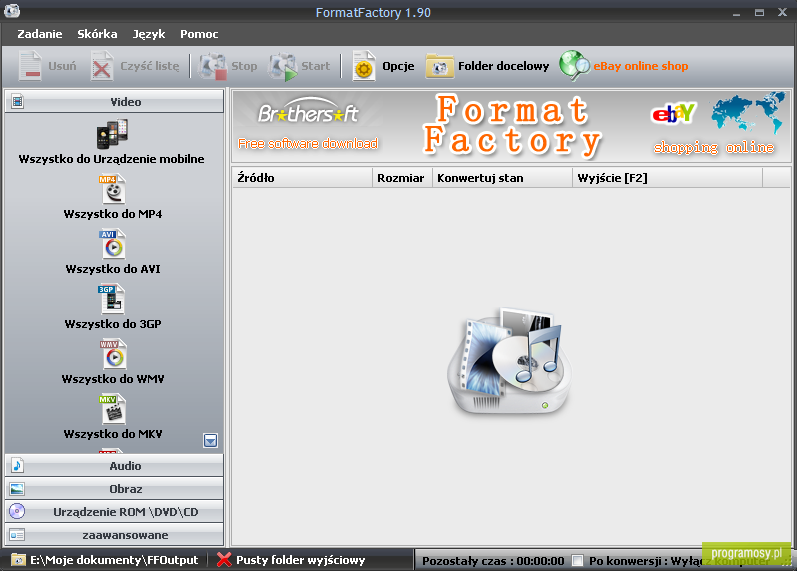The image size is (797, 571).
Task: Toggle the Po konwersji: Wyłącz komputer checkbox
Action: click(577, 560)
